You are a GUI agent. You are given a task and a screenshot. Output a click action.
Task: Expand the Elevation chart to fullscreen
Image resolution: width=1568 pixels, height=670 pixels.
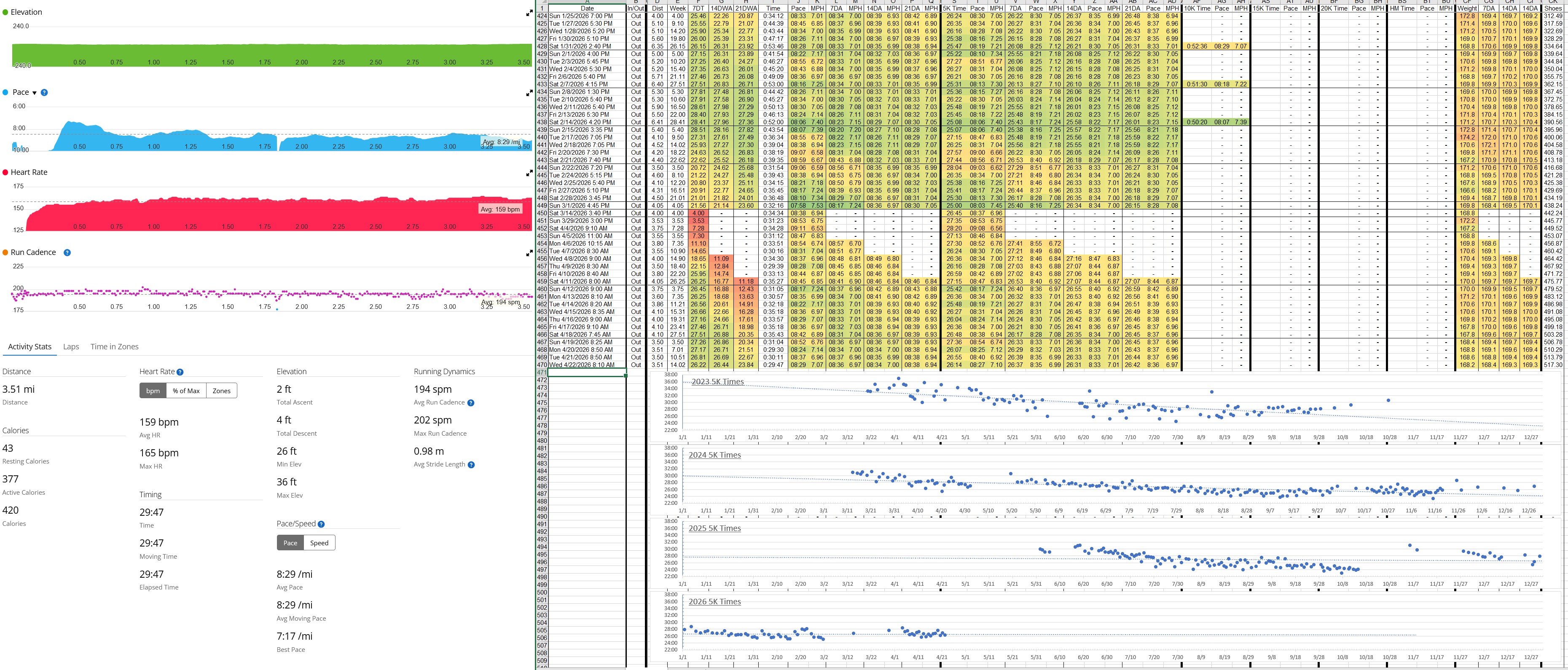[529, 13]
